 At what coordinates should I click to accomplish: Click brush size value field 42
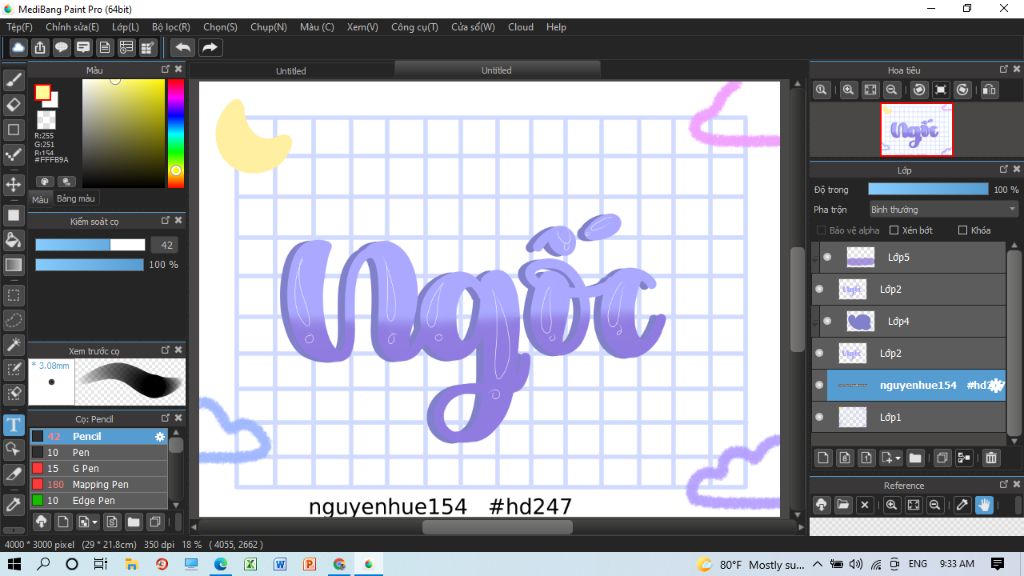coord(167,245)
